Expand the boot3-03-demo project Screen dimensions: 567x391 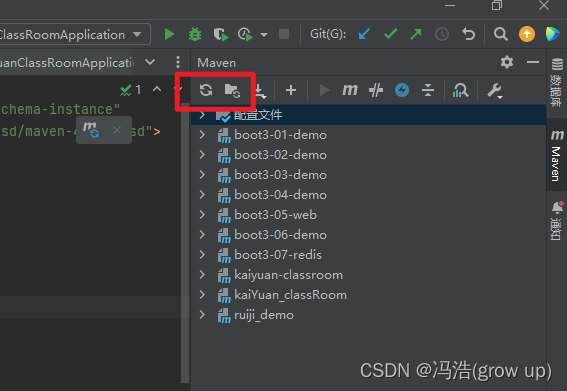click(202, 175)
